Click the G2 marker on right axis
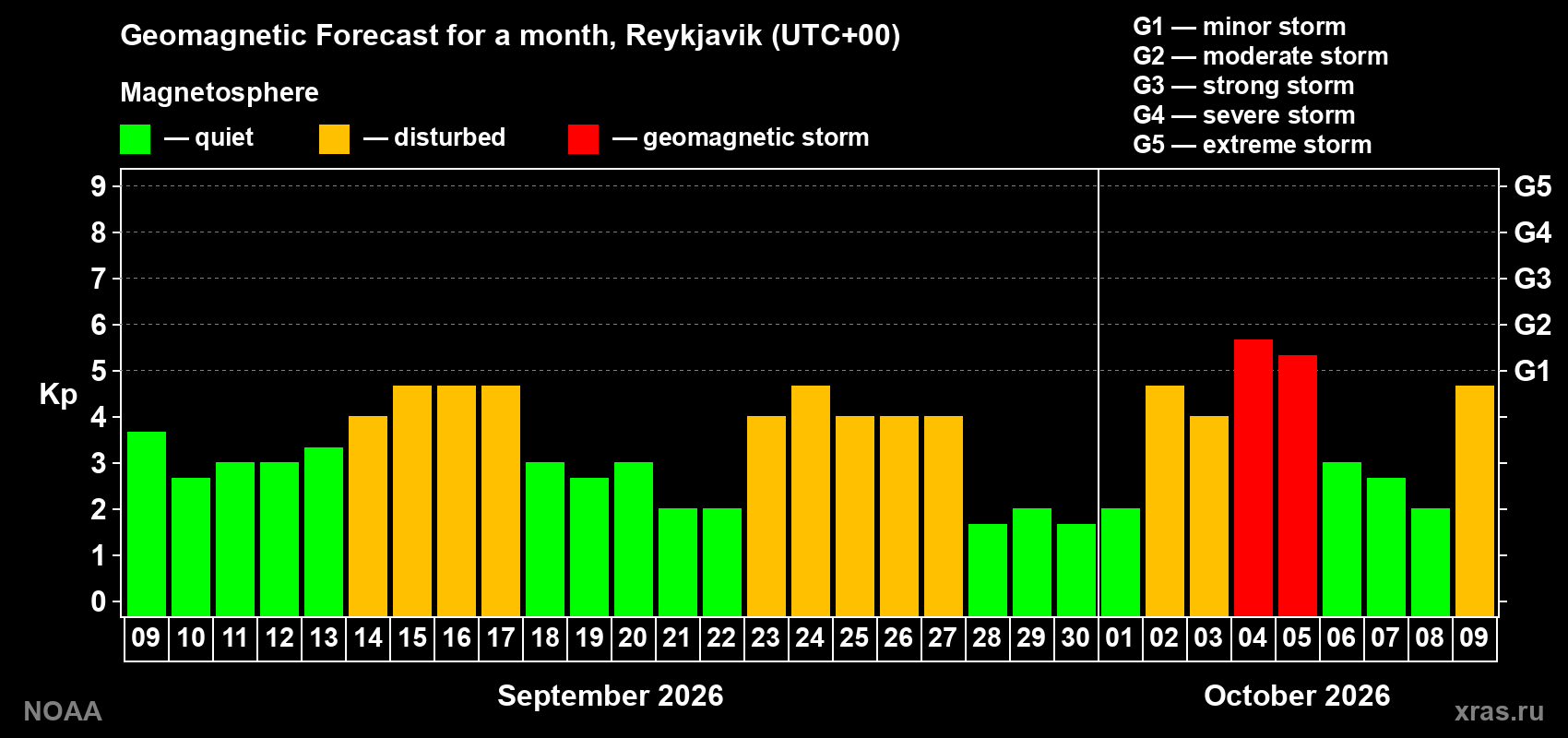 tap(1532, 325)
